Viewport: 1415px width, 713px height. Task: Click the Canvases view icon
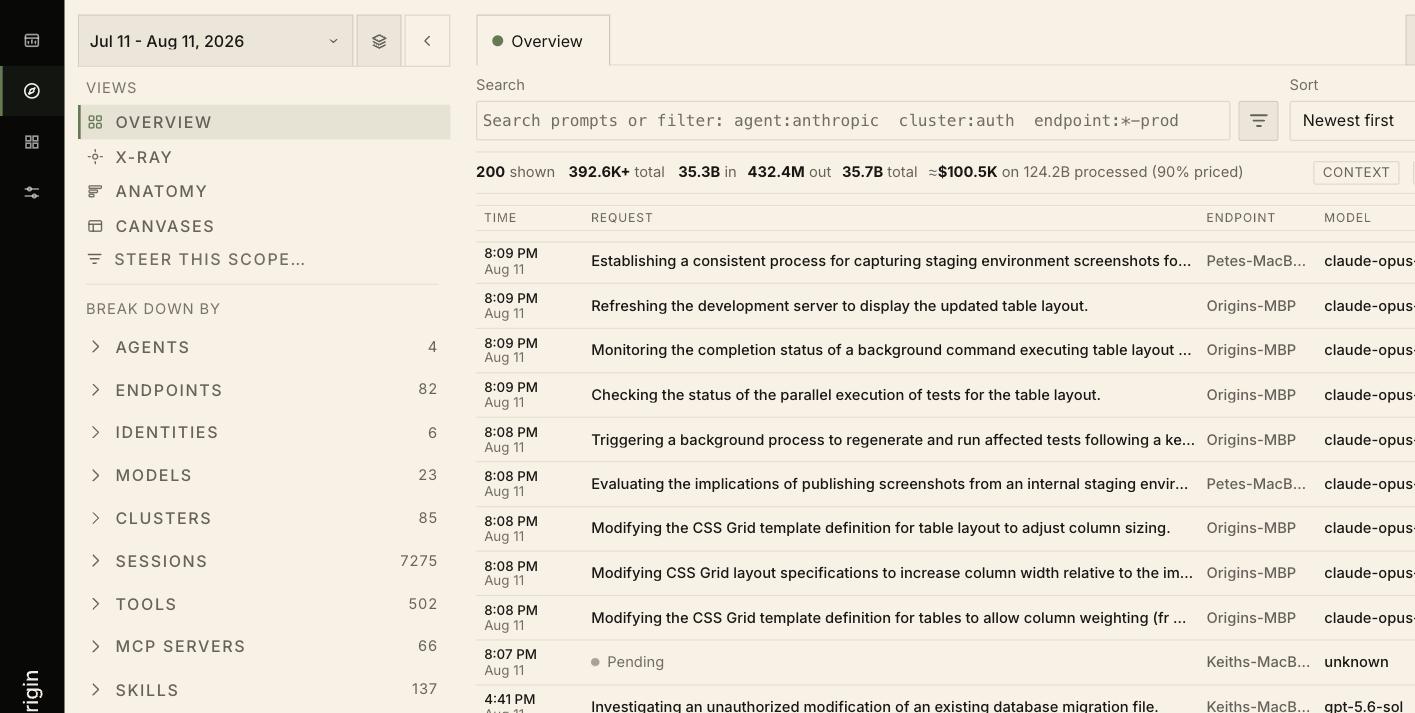click(95, 226)
